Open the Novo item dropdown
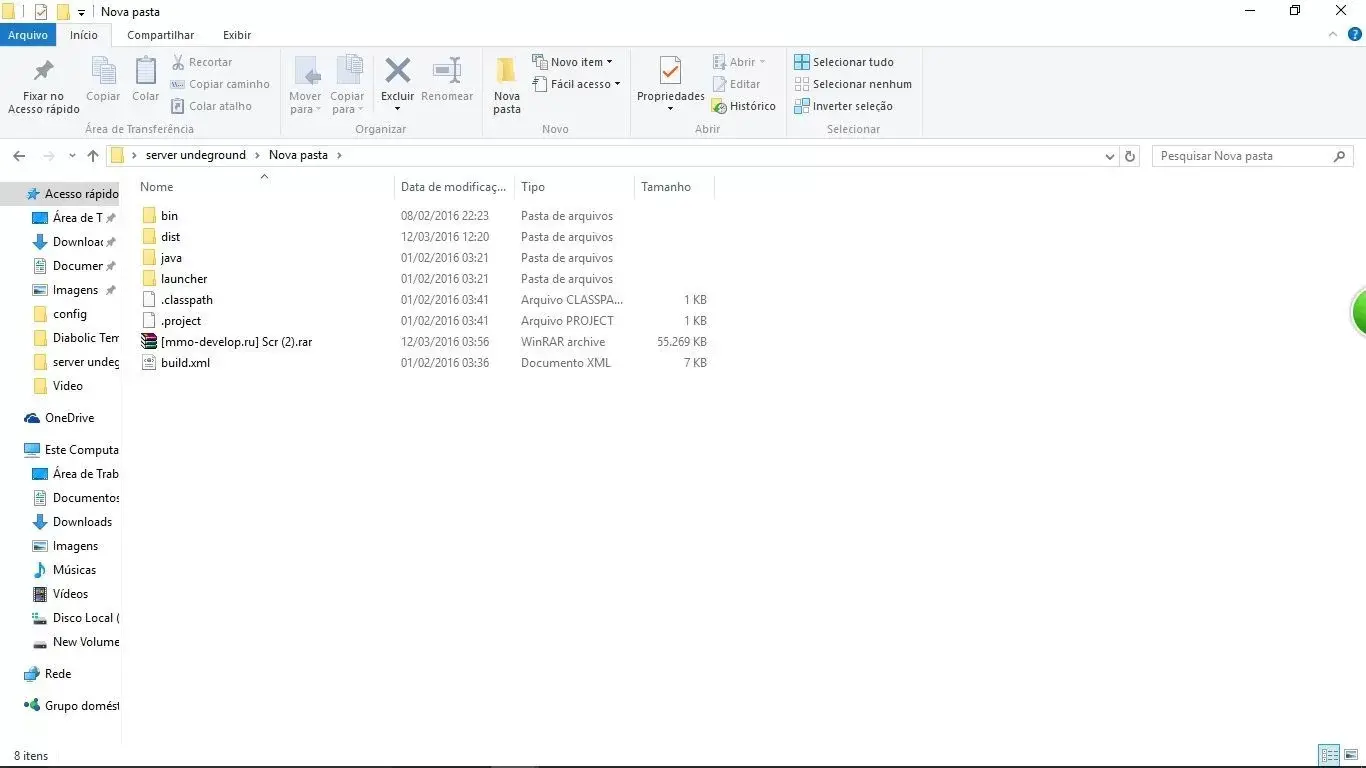Screen dimensions: 1366x768 click(x=572, y=62)
